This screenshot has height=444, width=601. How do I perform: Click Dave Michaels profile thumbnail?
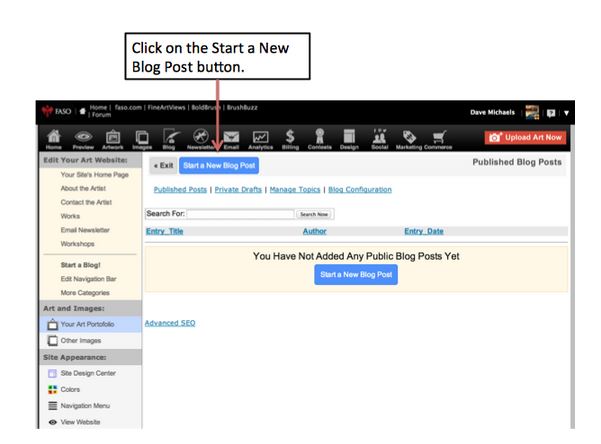[x=532, y=112]
